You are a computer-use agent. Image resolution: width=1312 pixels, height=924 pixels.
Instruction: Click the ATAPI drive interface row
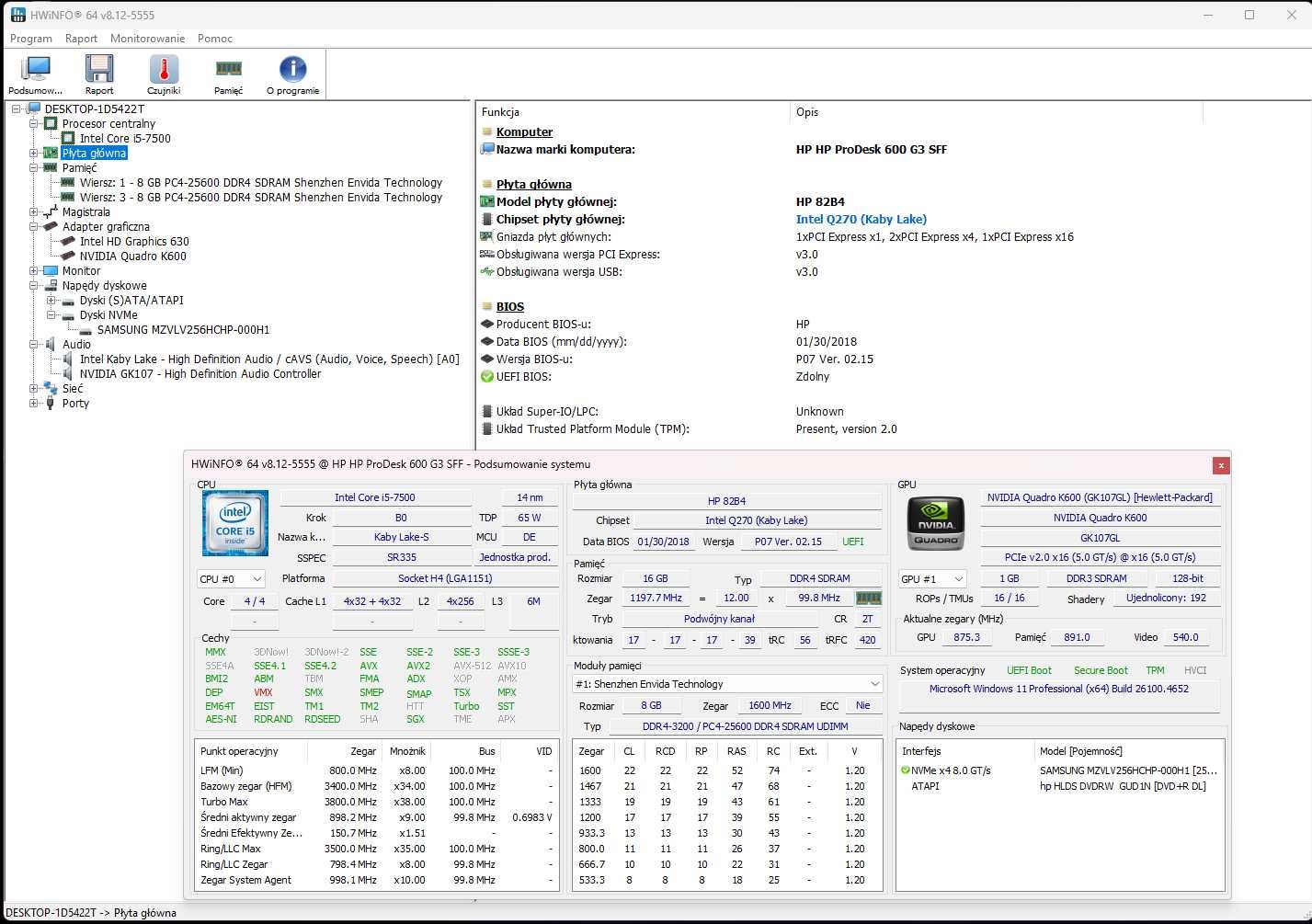1061,786
